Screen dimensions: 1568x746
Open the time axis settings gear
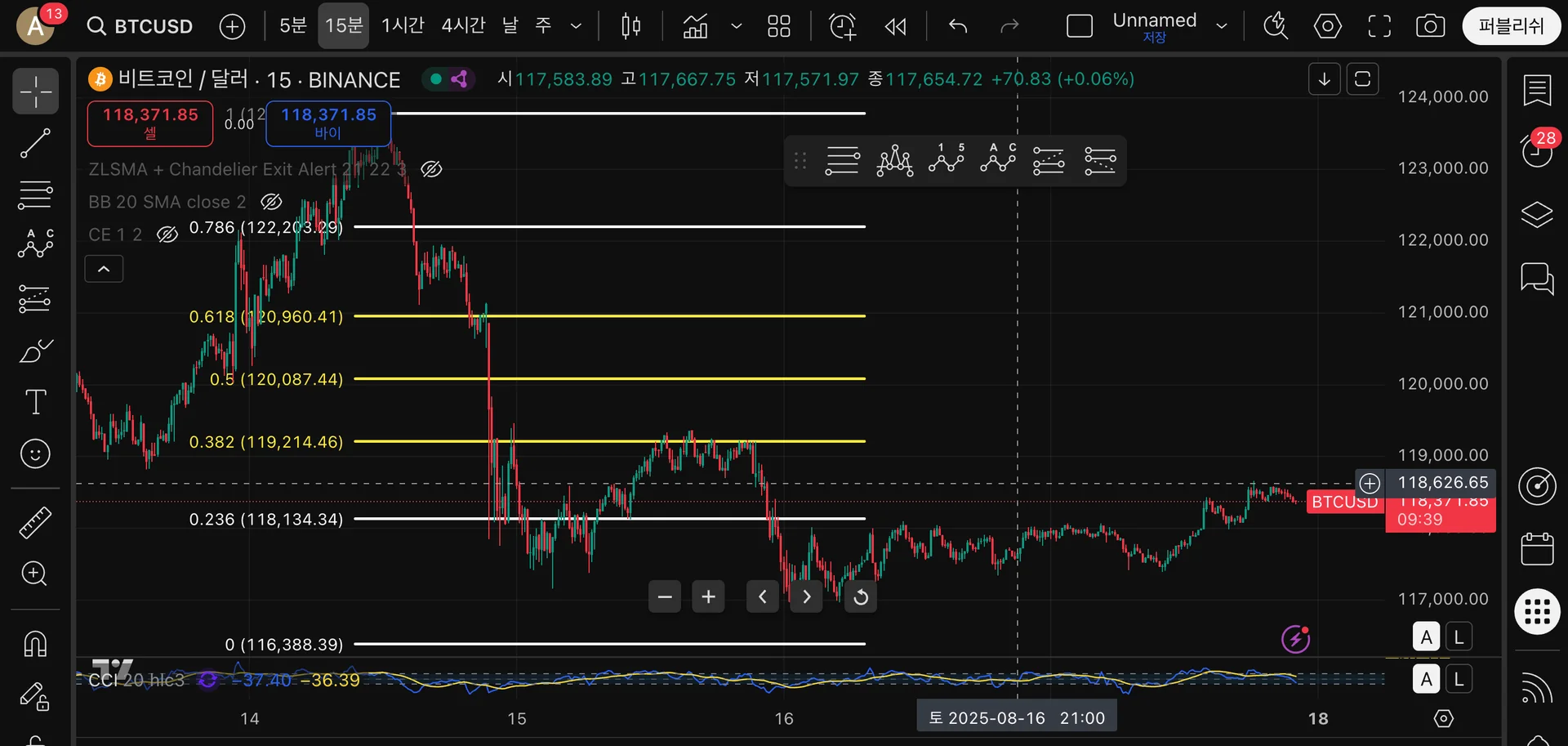1444,718
